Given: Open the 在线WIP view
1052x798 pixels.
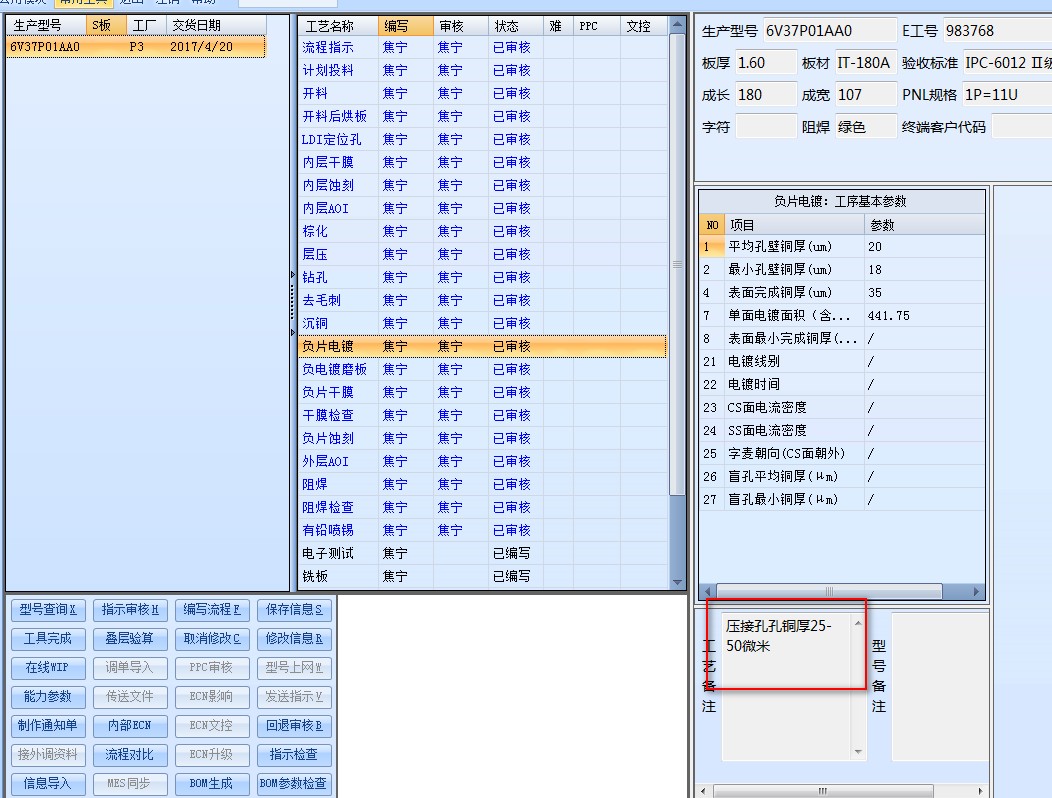Looking at the screenshot, I should click(48, 667).
